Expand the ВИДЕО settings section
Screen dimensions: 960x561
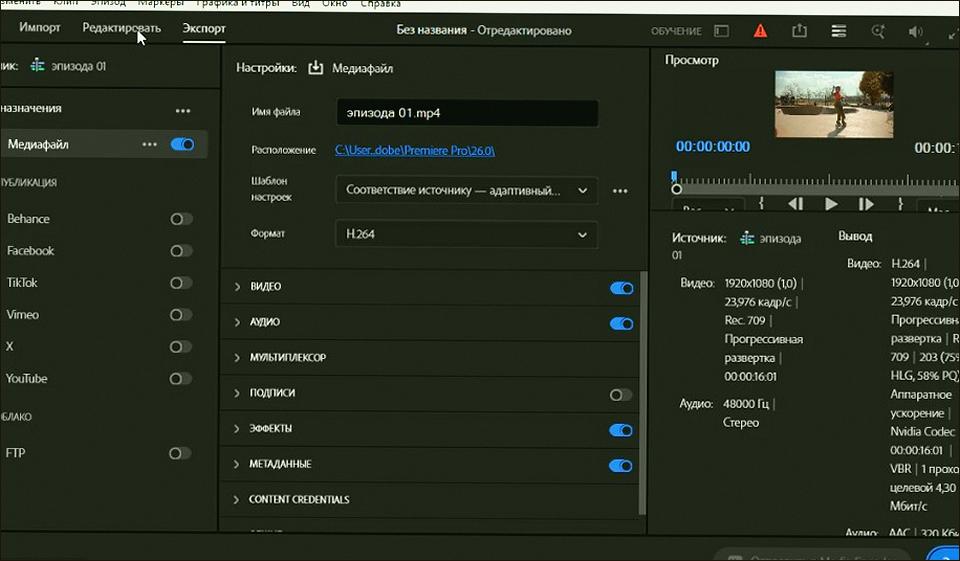(237, 287)
